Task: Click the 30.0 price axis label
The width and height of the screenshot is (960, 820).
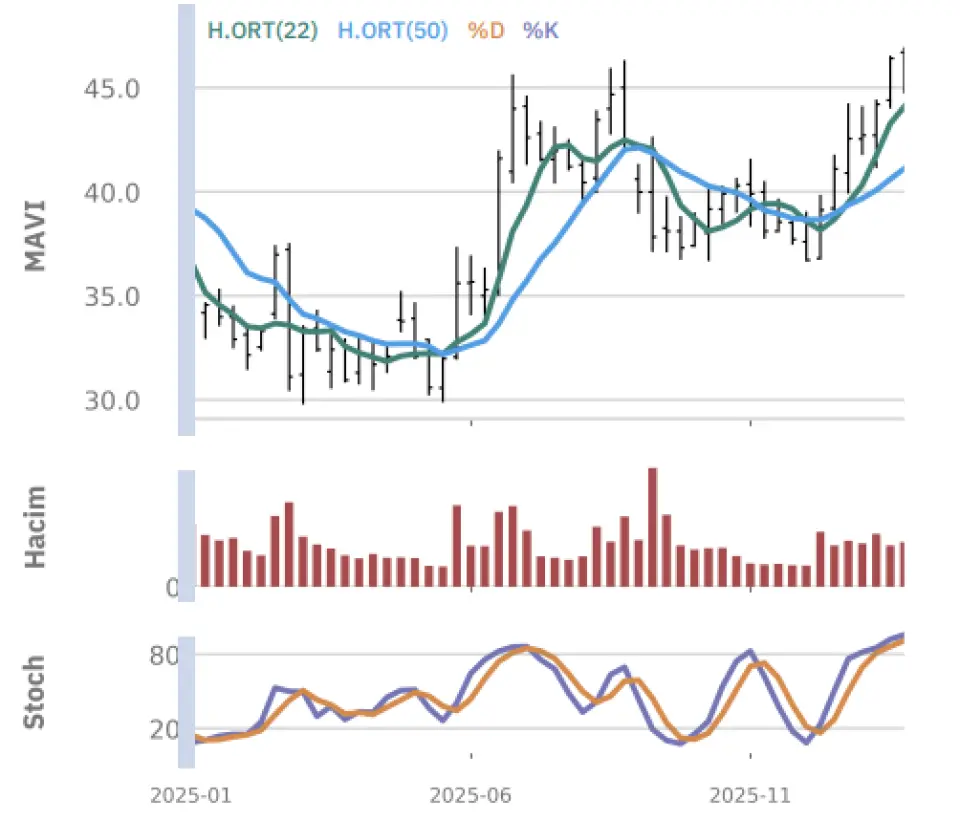Action: pos(110,401)
